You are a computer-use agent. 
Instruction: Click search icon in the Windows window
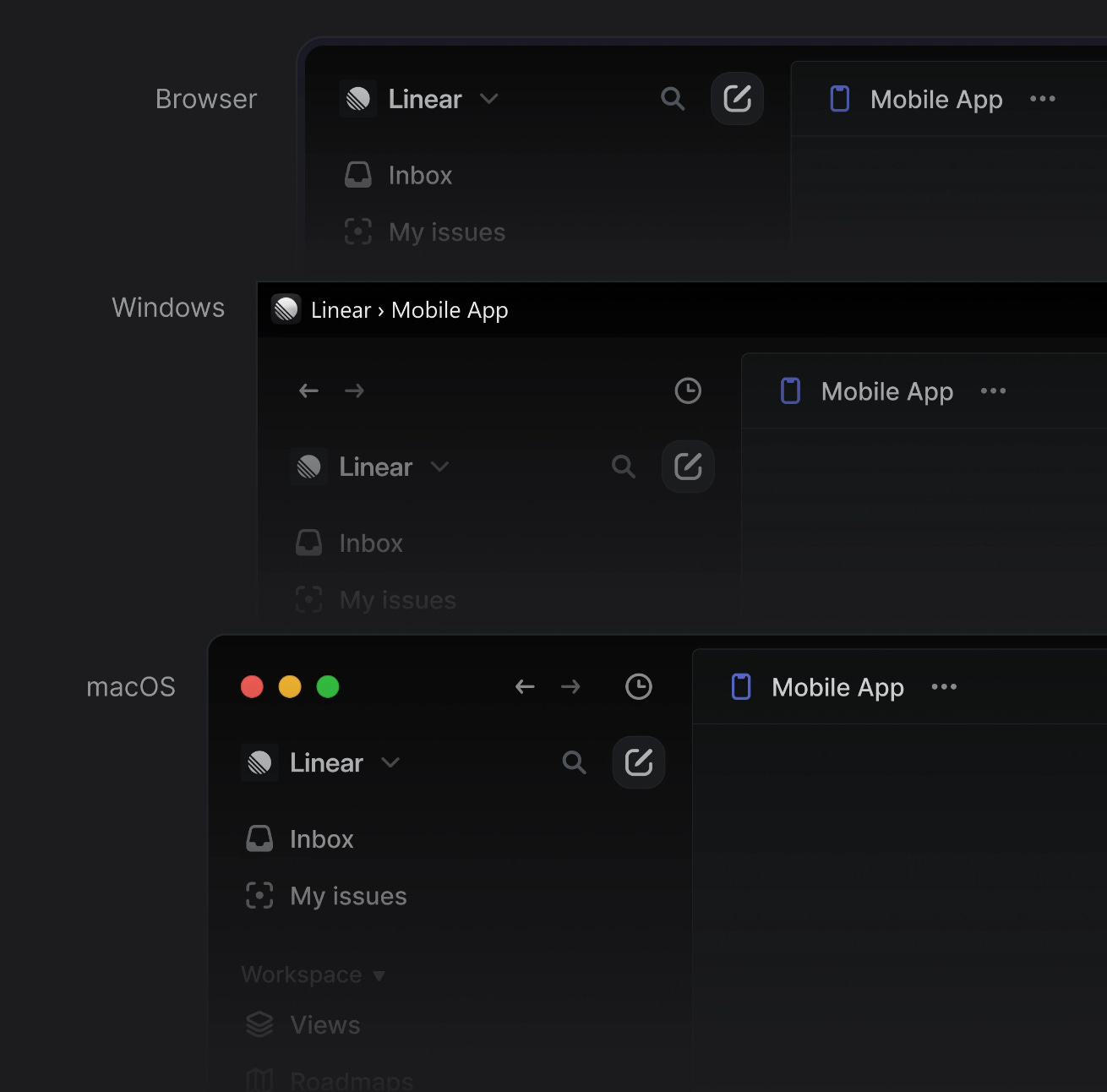[624, 467]
